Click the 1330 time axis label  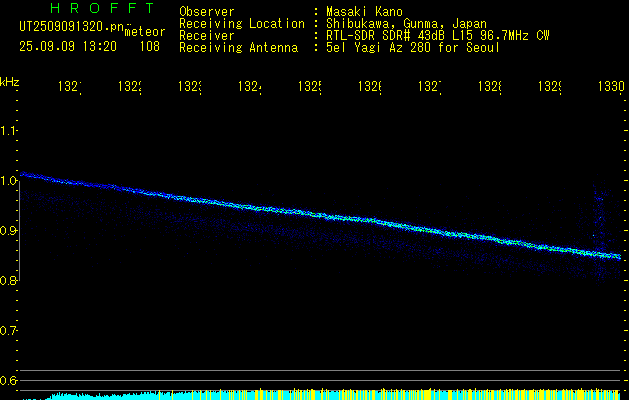coord(611,86)
